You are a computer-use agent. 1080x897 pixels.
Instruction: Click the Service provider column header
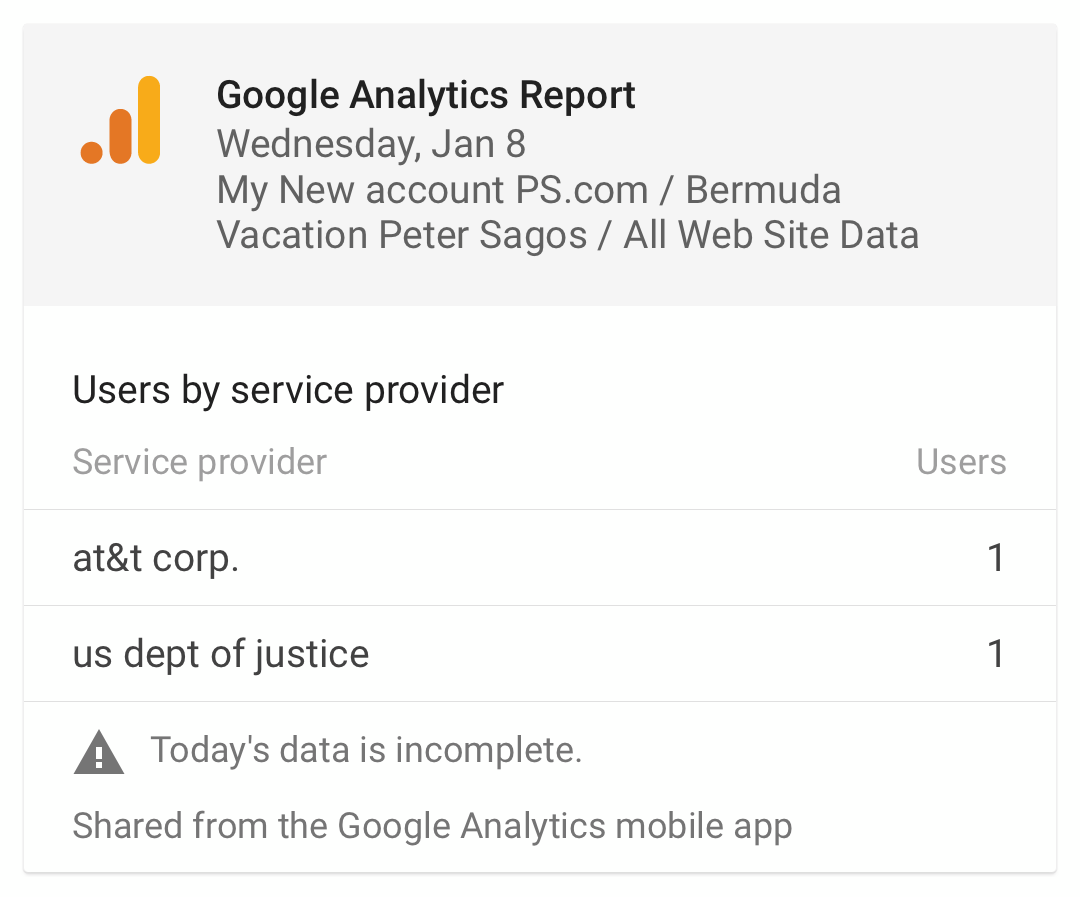point(200,462)
